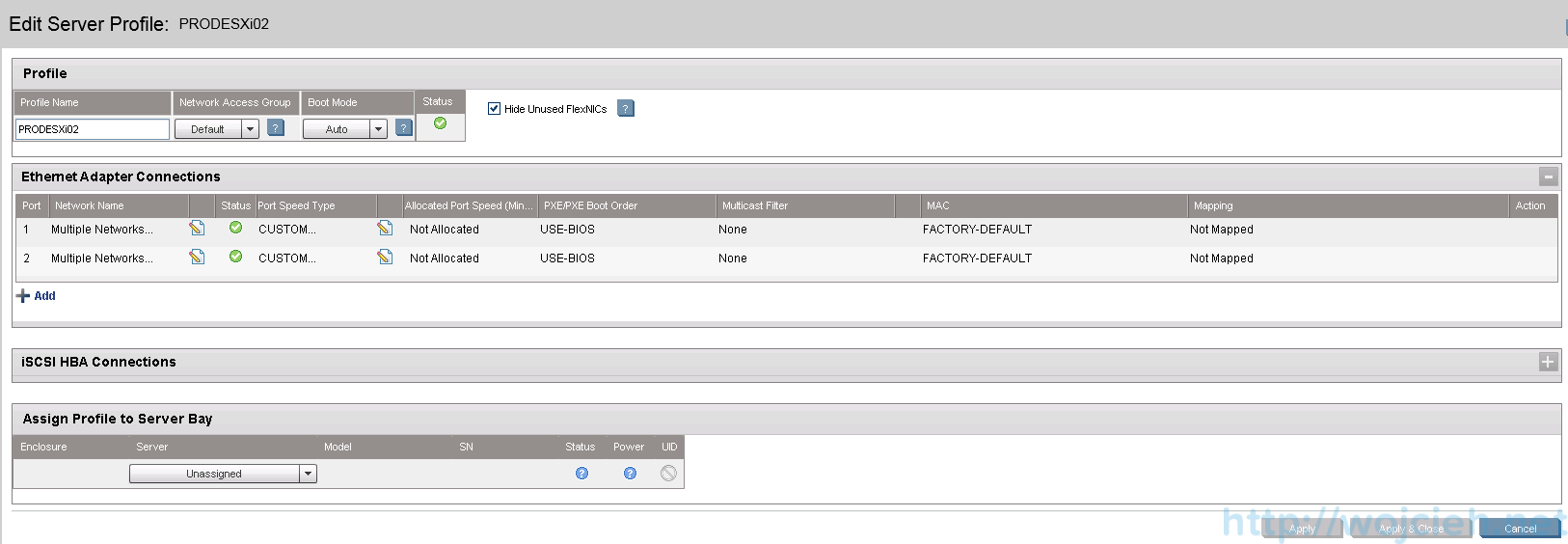This screenshot has width=1568, height=544.
Task: Add a new Ethernet adapter connection
Action: pyautogui.click(x=37, y=296)
